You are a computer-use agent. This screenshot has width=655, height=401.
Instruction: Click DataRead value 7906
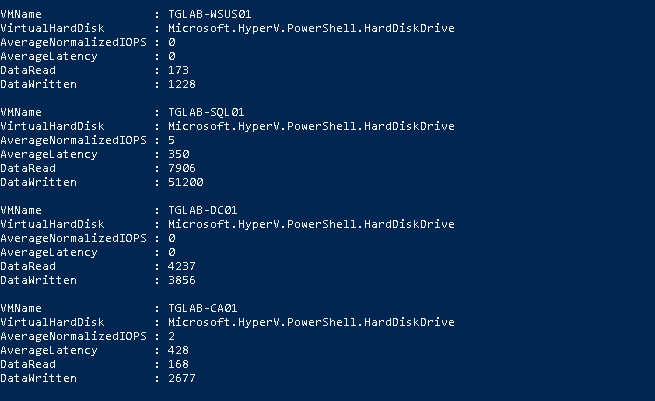pos(182,168)
